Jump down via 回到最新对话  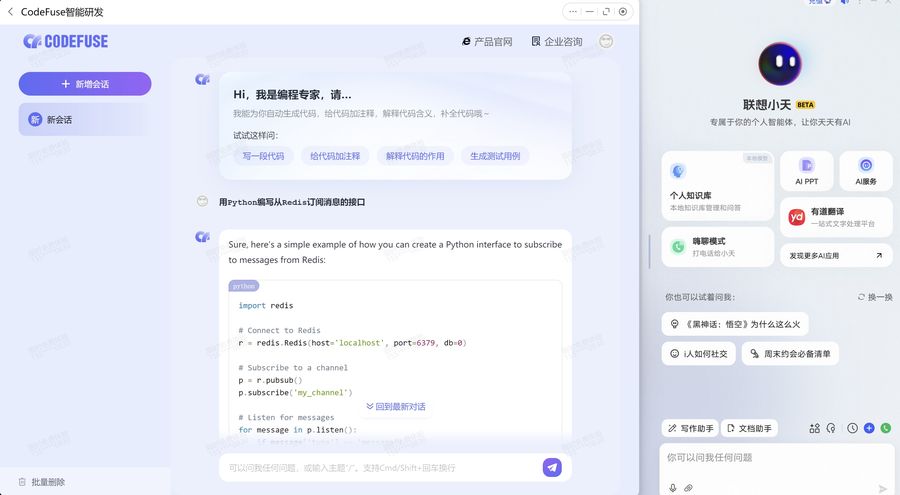[x=396, y=407]
